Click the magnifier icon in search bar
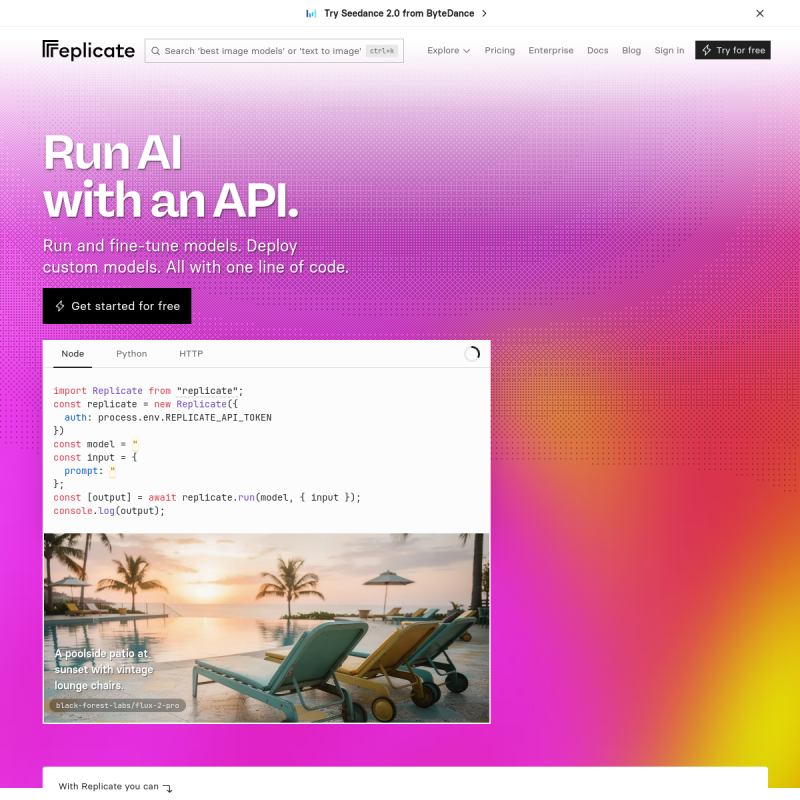This screenshot has height=800, width=800. 155,51
